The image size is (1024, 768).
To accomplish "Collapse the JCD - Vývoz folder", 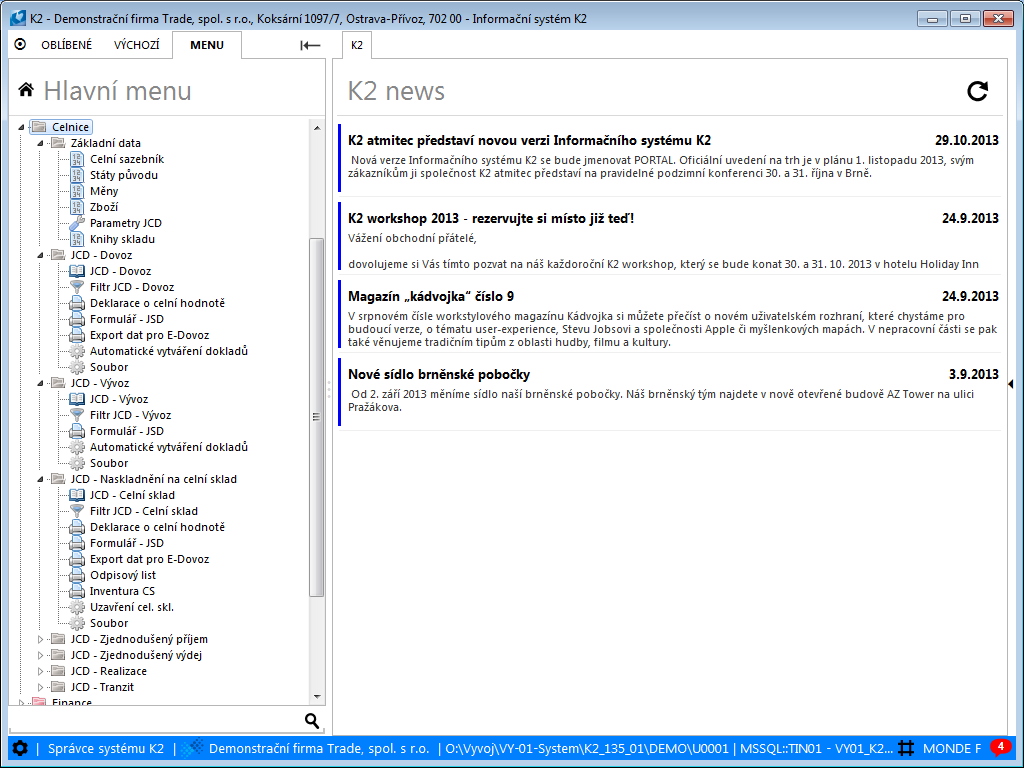I will click(x=40, y=383).
